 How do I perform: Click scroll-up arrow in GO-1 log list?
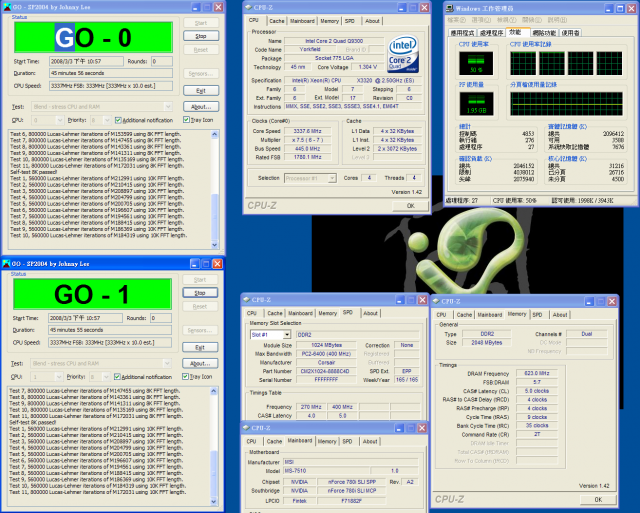pyautogui.click(x=214, y=391)
